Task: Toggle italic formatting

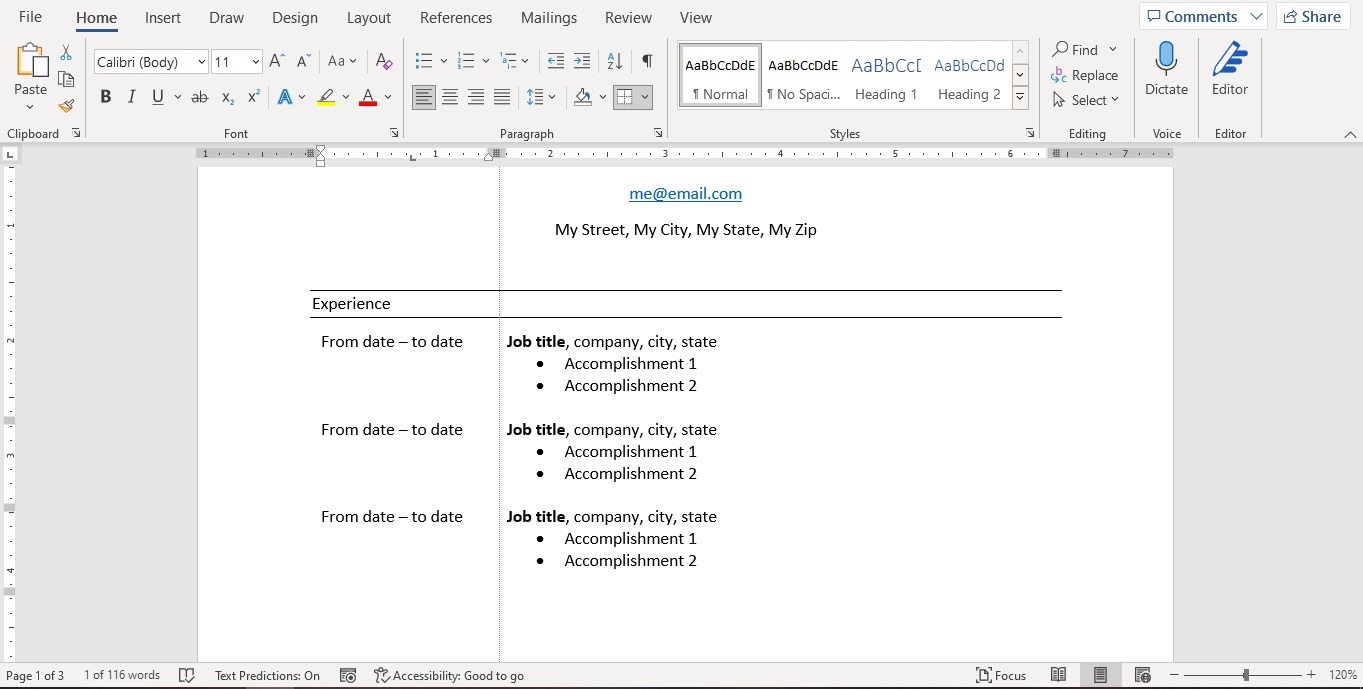Action: 131,97
